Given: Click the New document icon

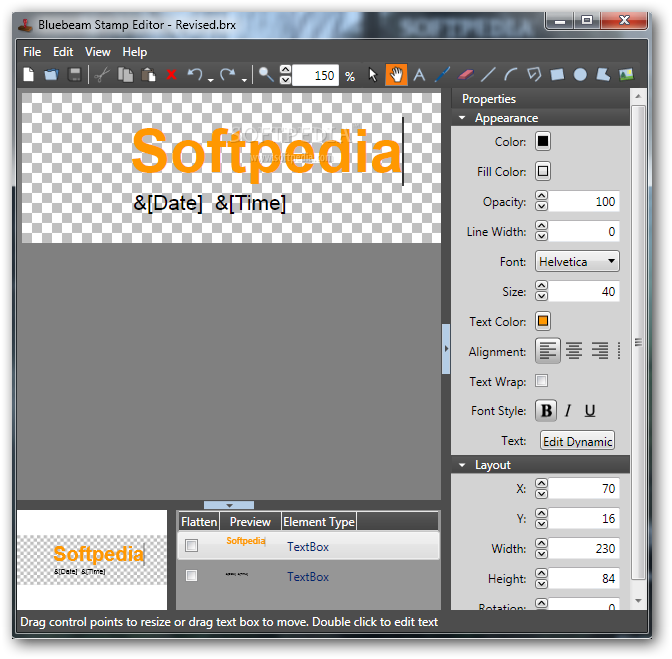Looking at the screenshot, I should point(29,75).
